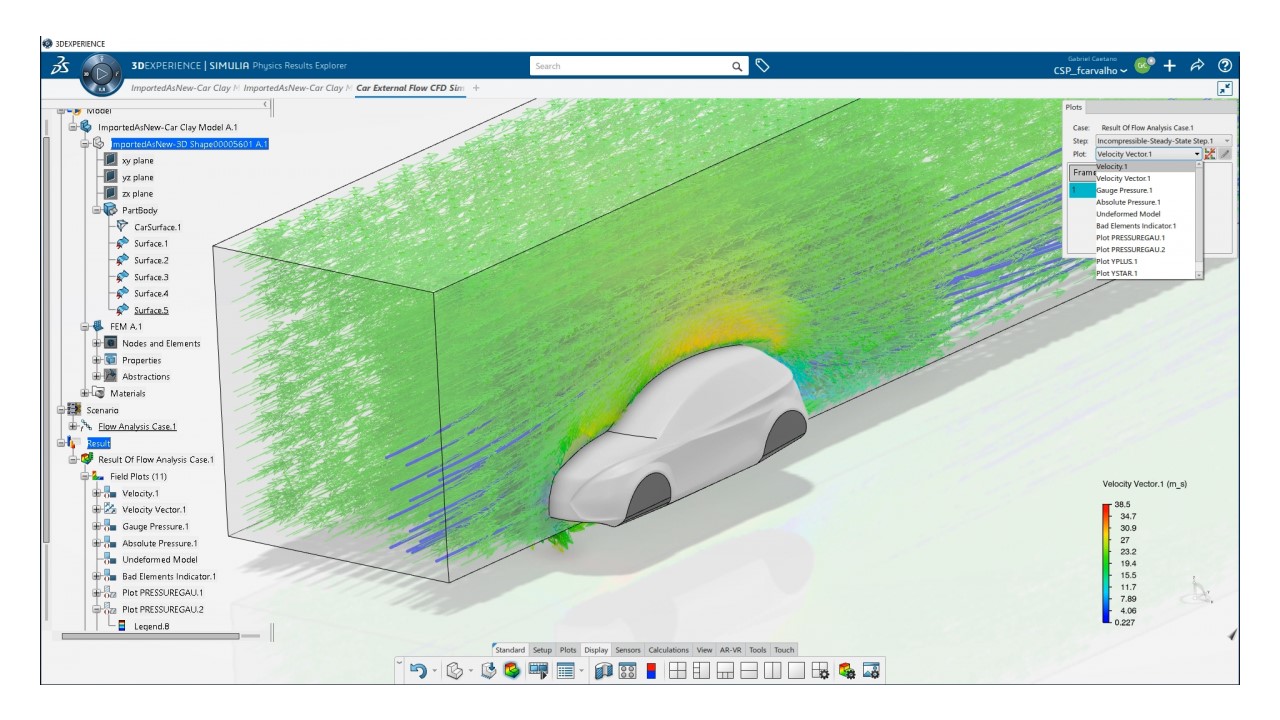The image size is (1280, 720).
Task: Select the horizontal two-pane layout icon
Action: click(x=749, y=671)
